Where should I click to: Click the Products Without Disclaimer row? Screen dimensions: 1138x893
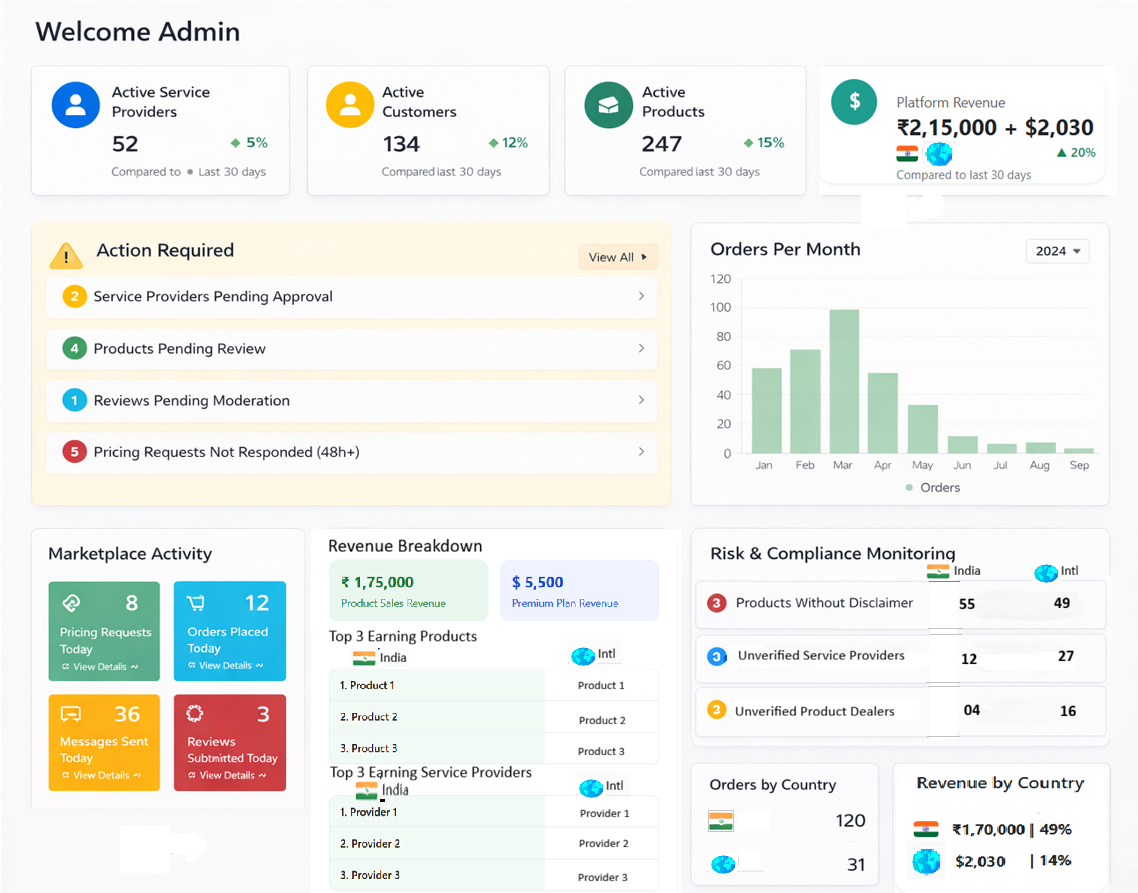coord(824,603)
